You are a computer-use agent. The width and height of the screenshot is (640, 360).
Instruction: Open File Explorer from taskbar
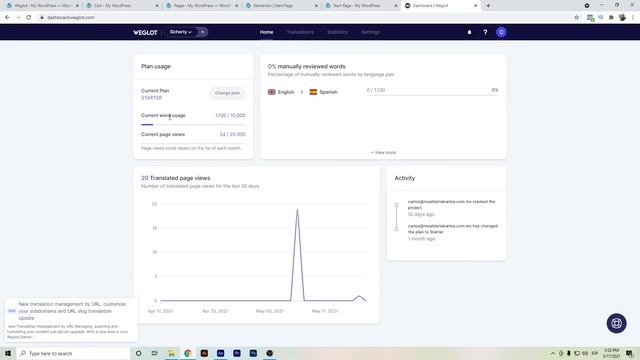[x=171, y=353]
